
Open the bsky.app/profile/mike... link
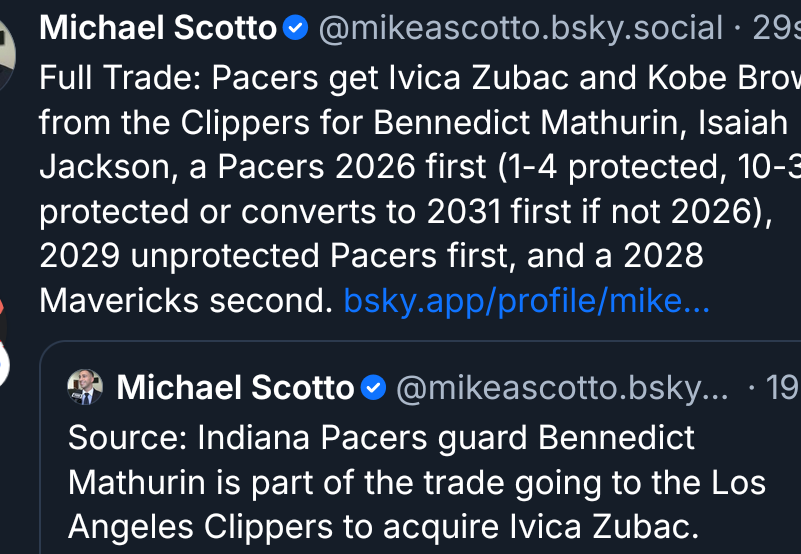tap(526, 300)
